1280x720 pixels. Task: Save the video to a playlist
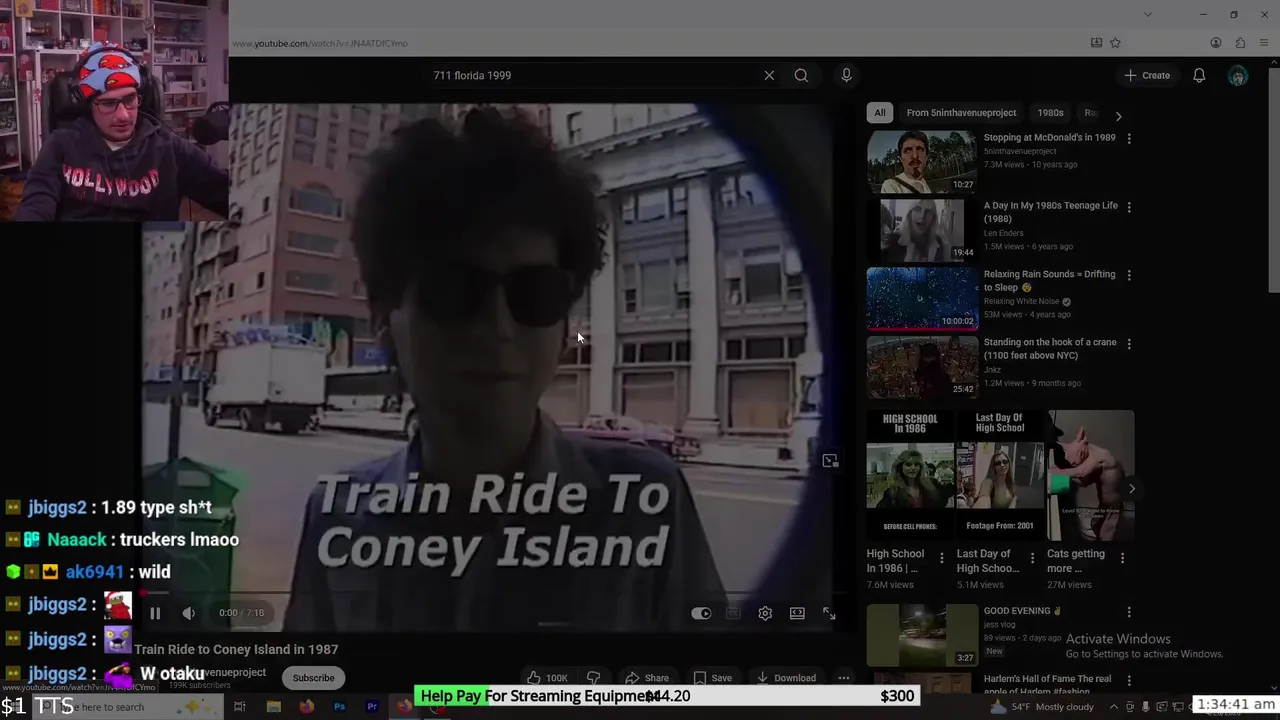(713, 678)
